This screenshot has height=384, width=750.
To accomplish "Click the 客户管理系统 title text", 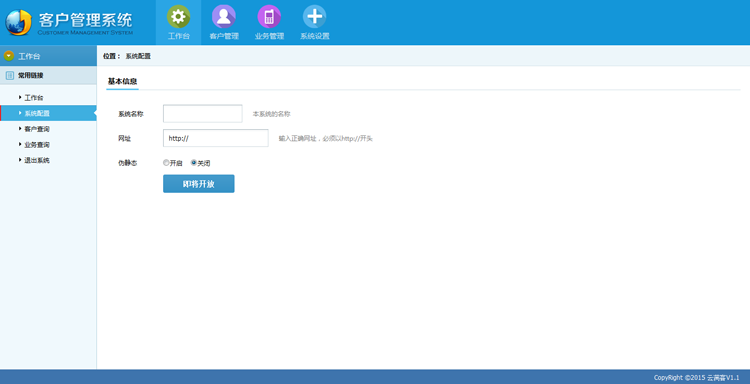I will tap(85, 20).
